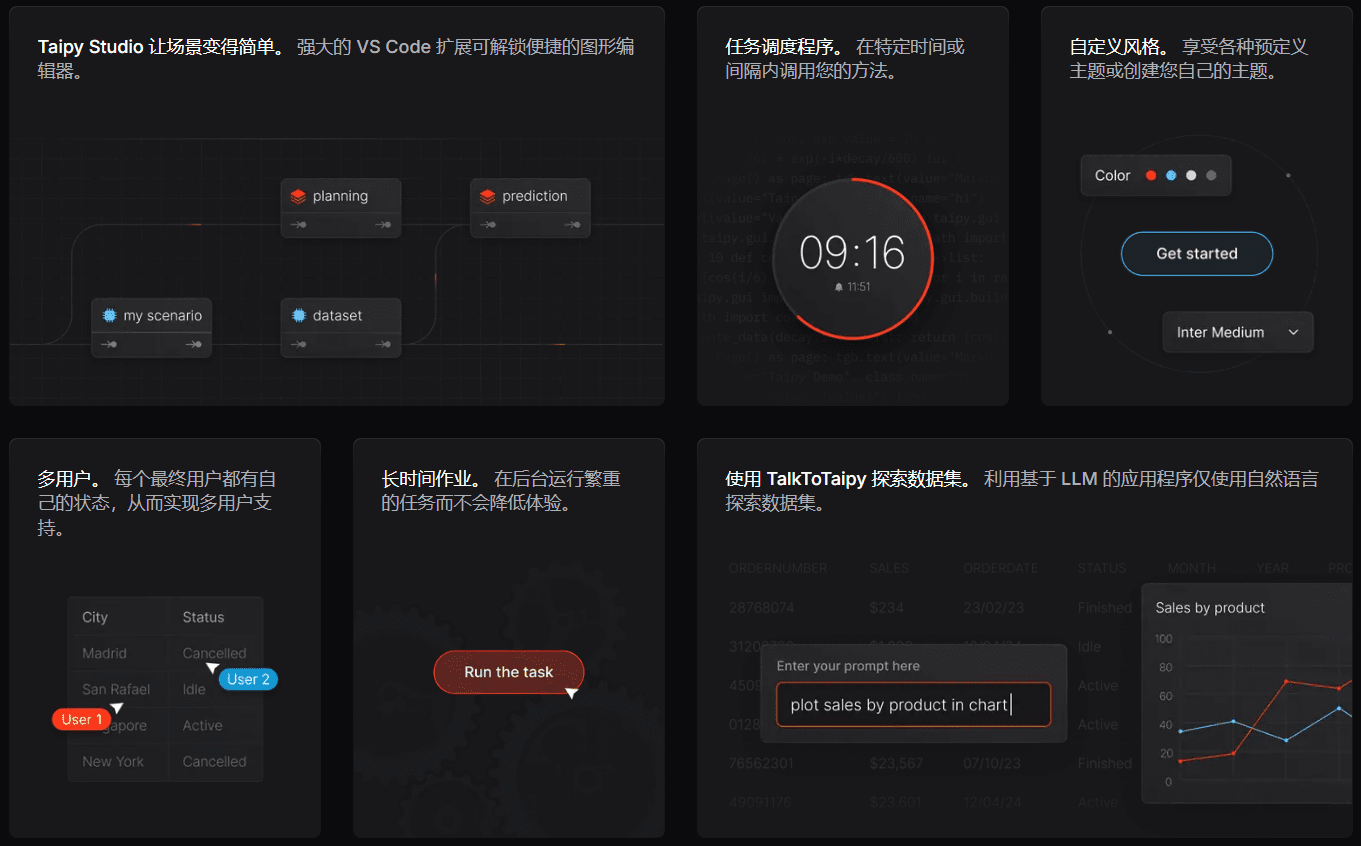The image size is (1361, 846).
Task: Click the alarm bell icon beside 11:51
Action: [x=839, y=287]
